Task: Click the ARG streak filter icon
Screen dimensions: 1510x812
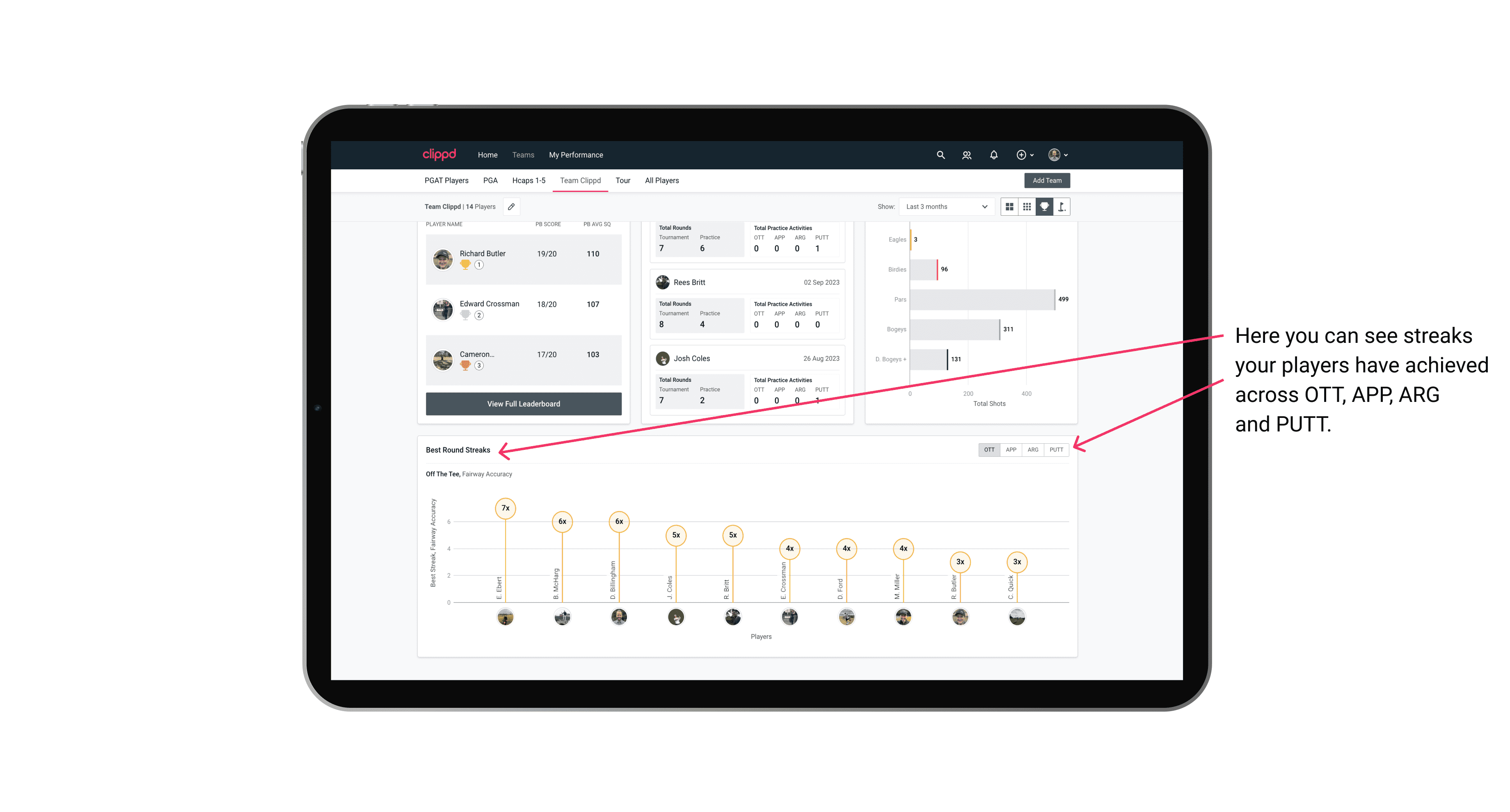Action: click(x=1033, y=450)
